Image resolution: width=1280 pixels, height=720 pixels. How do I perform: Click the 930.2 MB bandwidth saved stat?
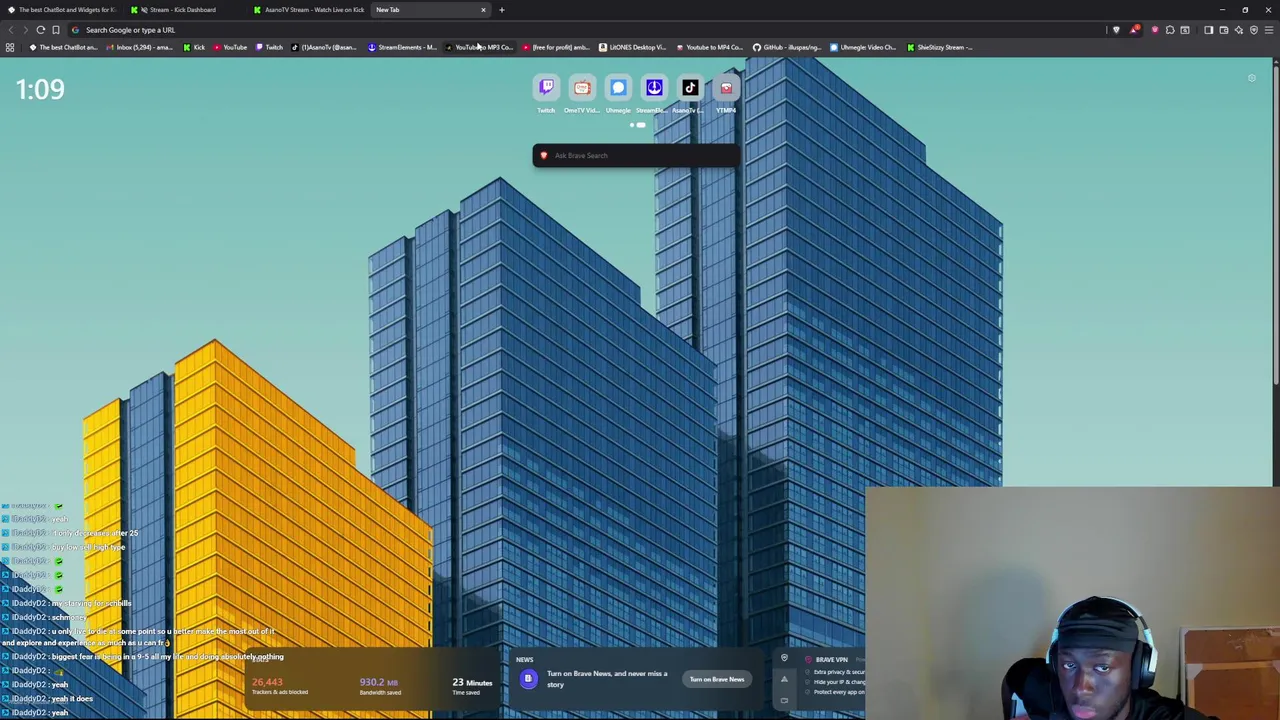pos(380,686)
